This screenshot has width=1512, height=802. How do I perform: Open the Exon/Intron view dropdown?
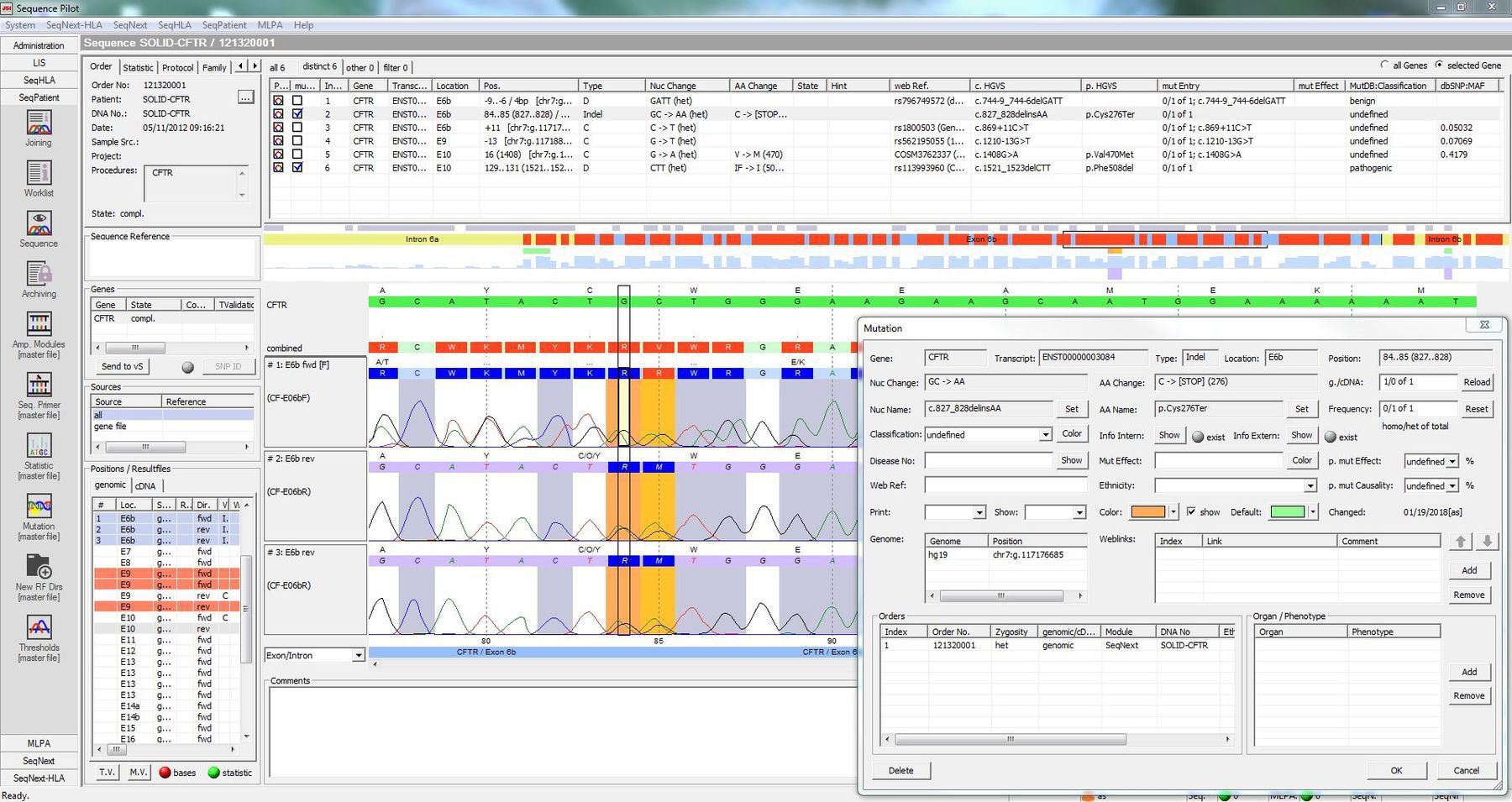(357, 655)
